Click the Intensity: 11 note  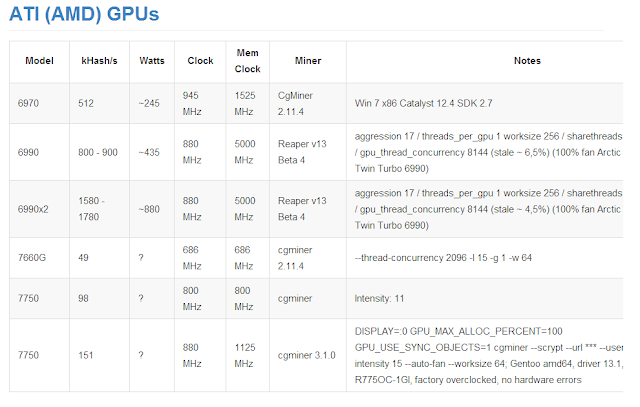pos(379,298)
